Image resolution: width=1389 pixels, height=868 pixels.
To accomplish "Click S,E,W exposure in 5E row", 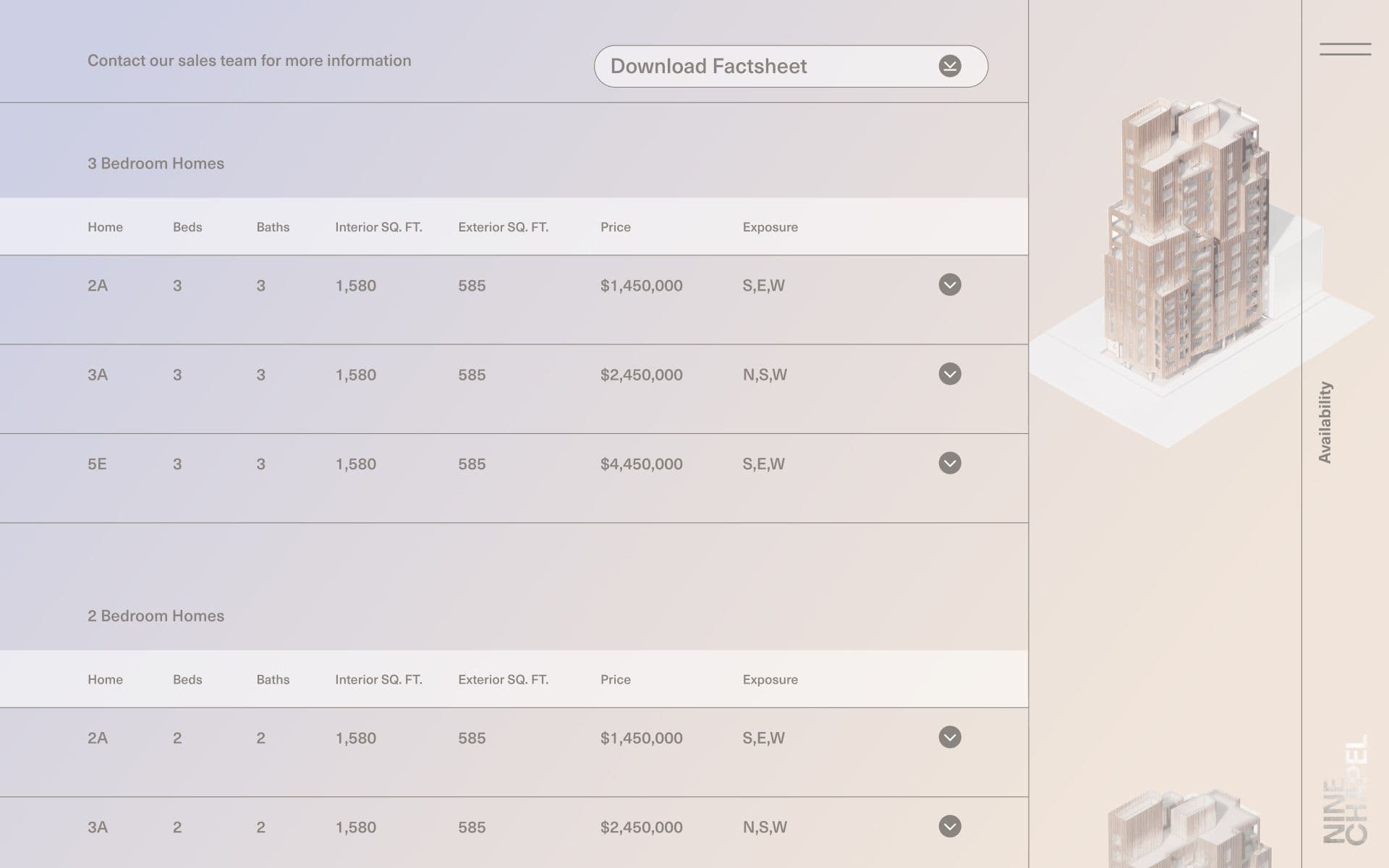I will 763,464.
